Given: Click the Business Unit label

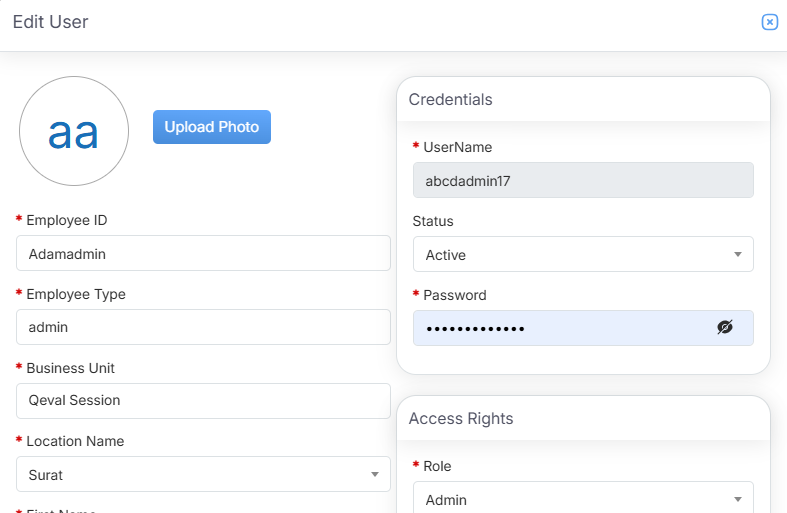Looking at the screenshot, I should [x=70, y=368].
